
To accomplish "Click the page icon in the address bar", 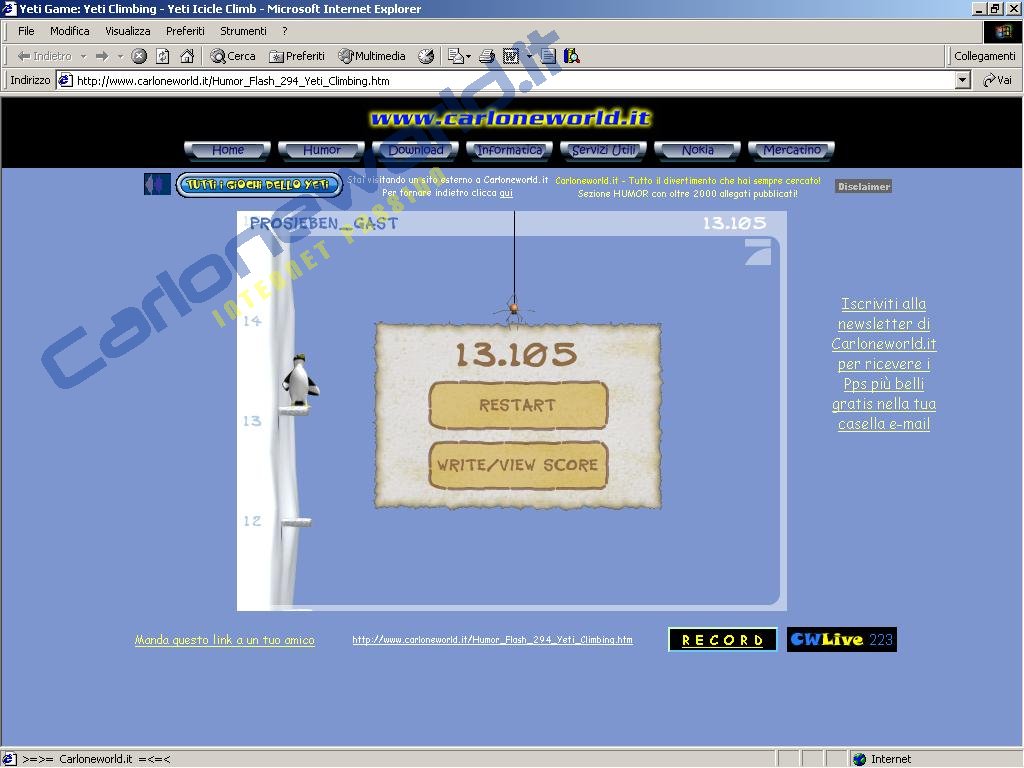I will (65, 80).
